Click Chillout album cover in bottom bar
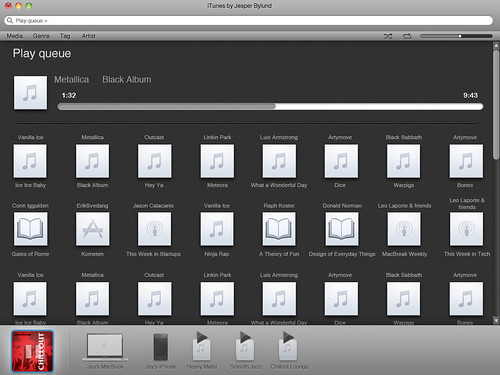The height and width of the screenshot is (375, 500). [x=32, y=351]
